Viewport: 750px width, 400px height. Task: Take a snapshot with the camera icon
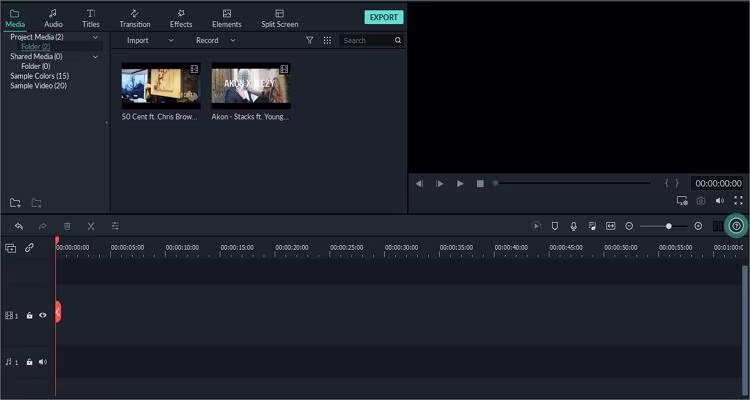tap(701, 201)
